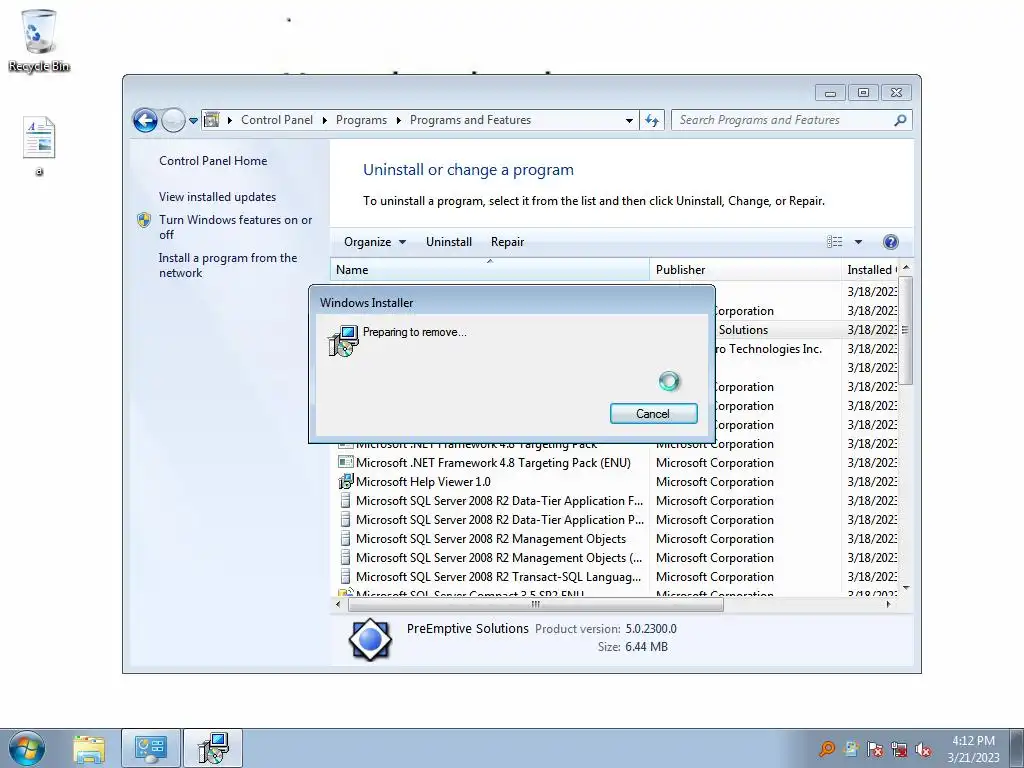
Task: Switch to Control Panel taskbar button
Action: (x=151, y=748)
